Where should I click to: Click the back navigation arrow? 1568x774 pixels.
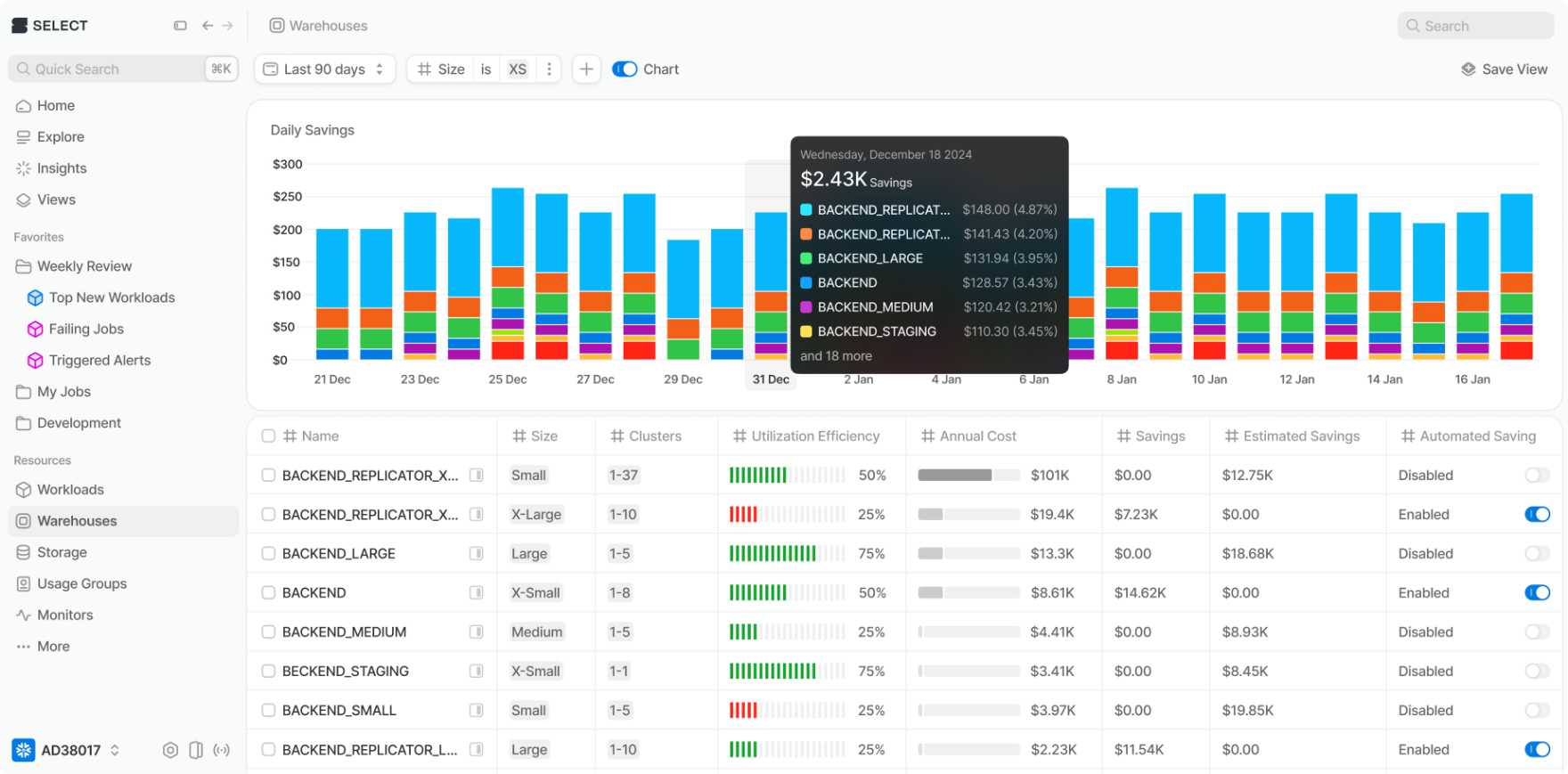click(x=208, y=26)
